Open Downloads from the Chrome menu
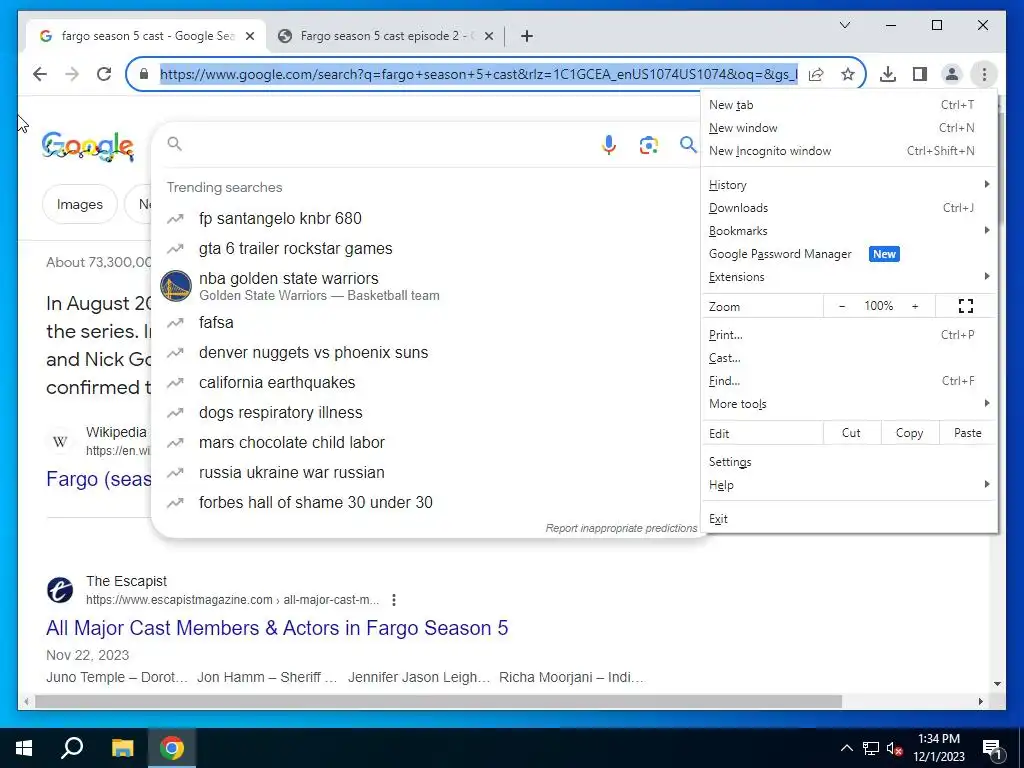Image resolution: width=1024 pixels, height=768 pixels. 849,208
